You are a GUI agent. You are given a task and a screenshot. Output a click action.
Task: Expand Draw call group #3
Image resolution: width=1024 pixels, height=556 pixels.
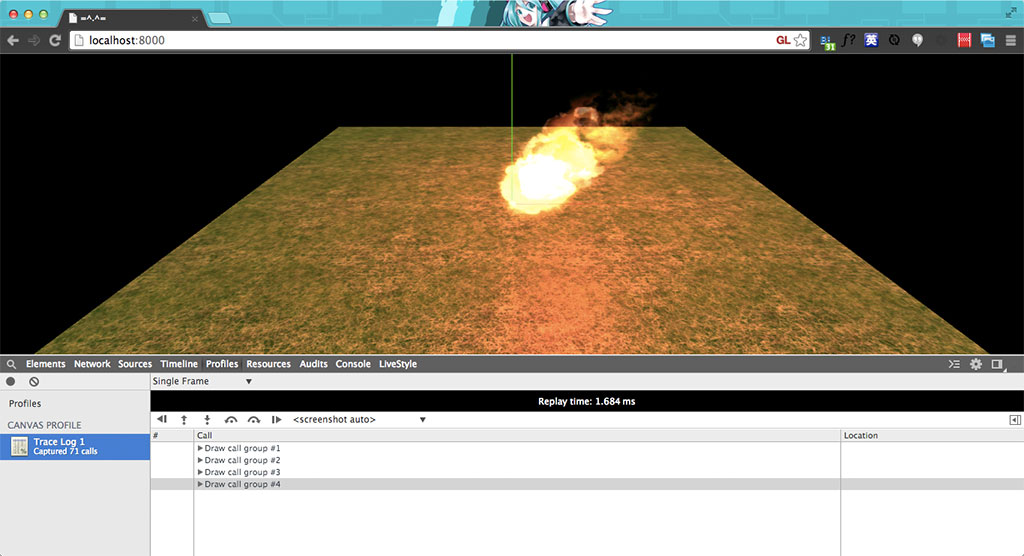(x=200, y=472)
